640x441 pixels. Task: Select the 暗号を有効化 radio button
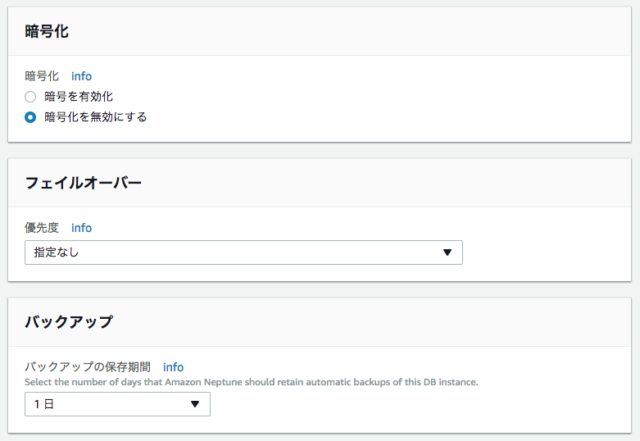click(30, 97)
